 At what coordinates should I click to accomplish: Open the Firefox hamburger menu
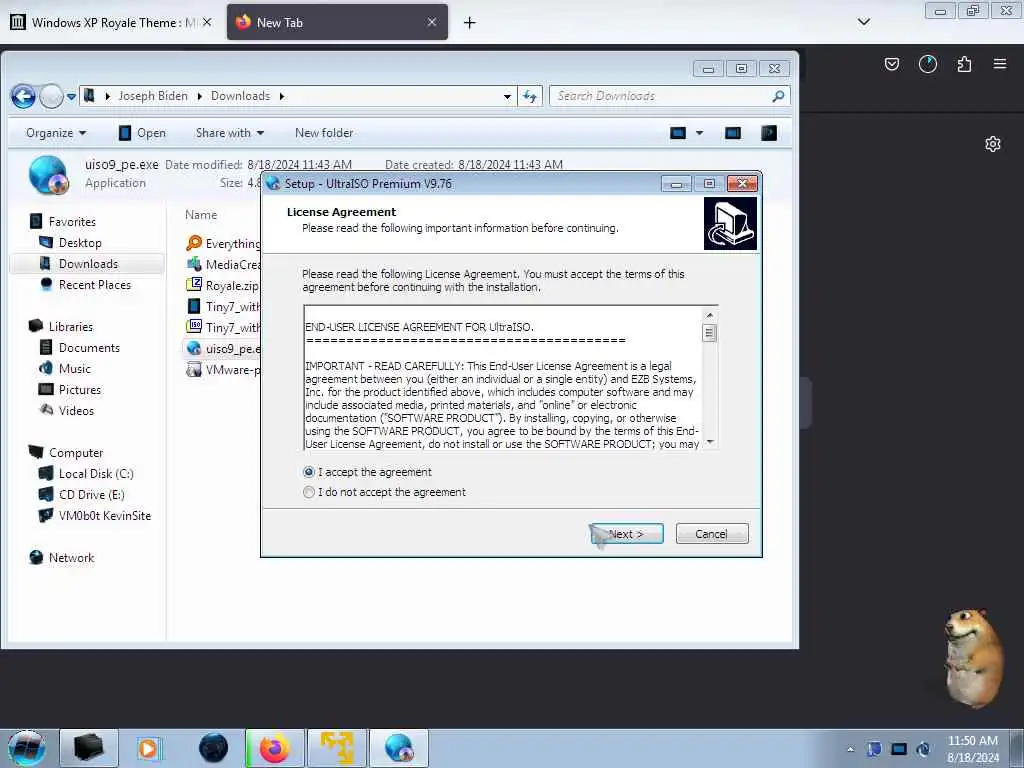click(1000, 64)
